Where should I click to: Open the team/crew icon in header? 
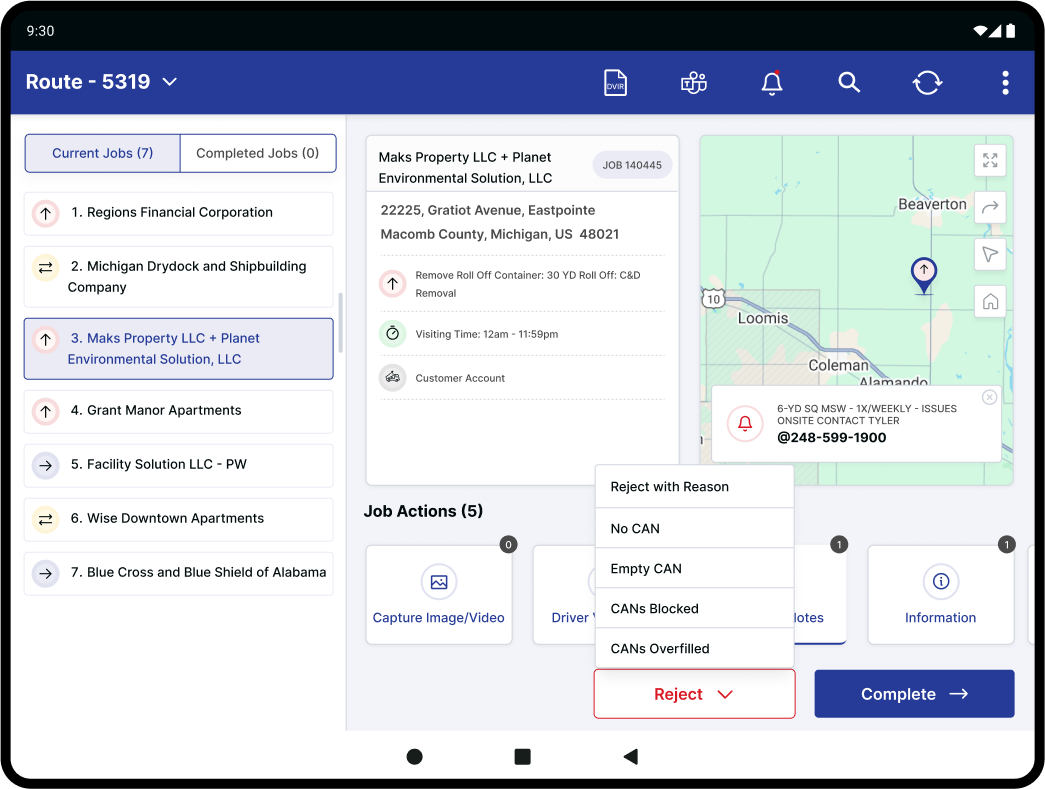(x=694, y=83)
